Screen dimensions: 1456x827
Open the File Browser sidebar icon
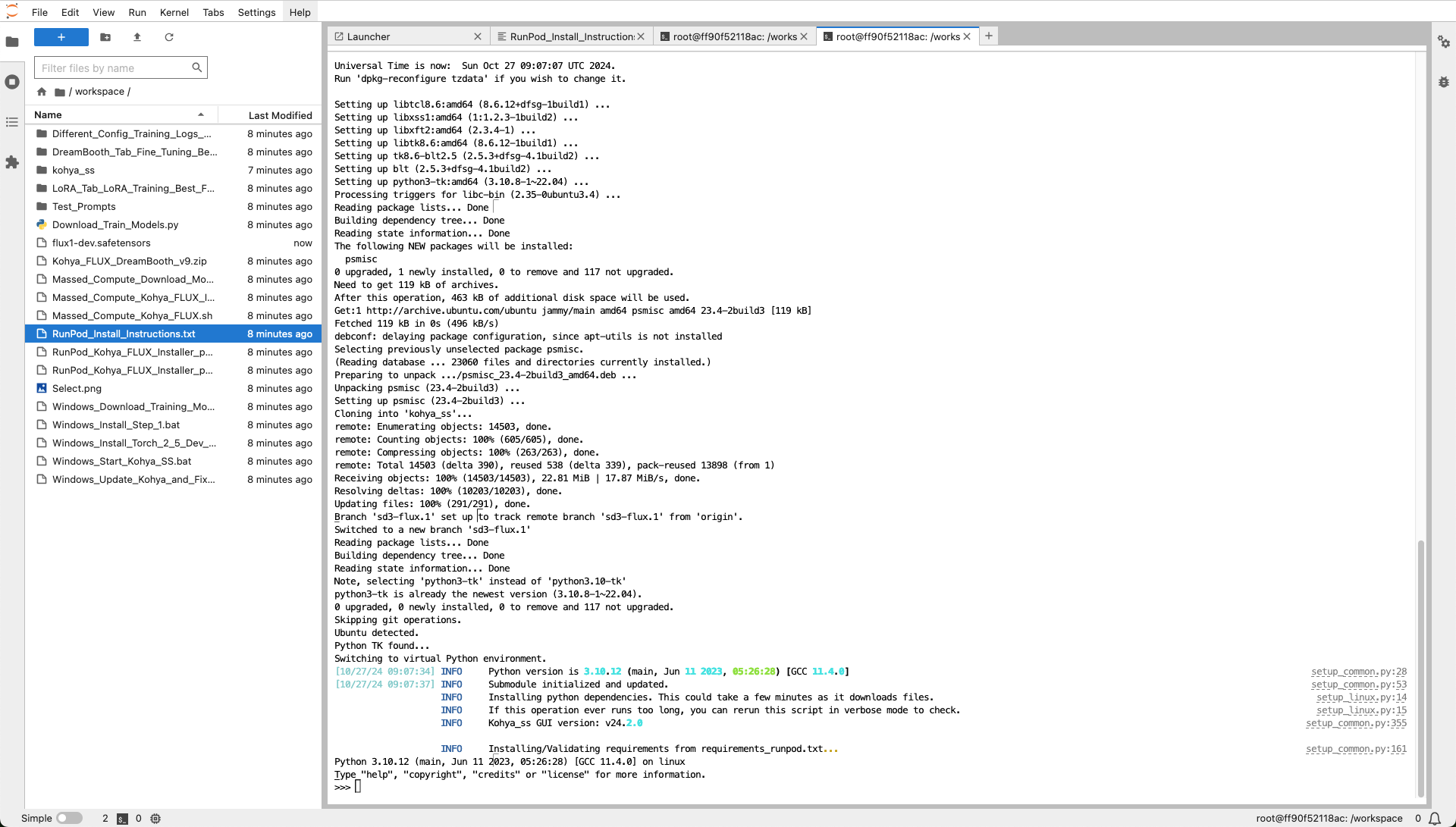click(12, 42)
